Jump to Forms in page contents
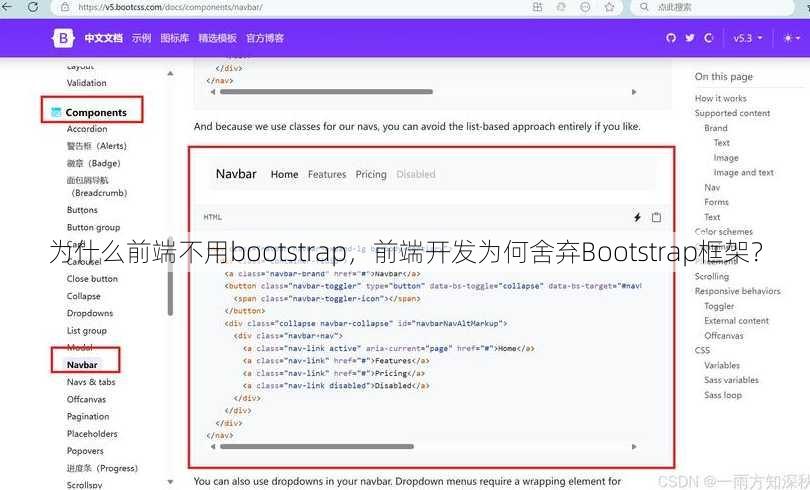Image resolution: width=810 pixels, height=490 pixels. coord(716,202)
